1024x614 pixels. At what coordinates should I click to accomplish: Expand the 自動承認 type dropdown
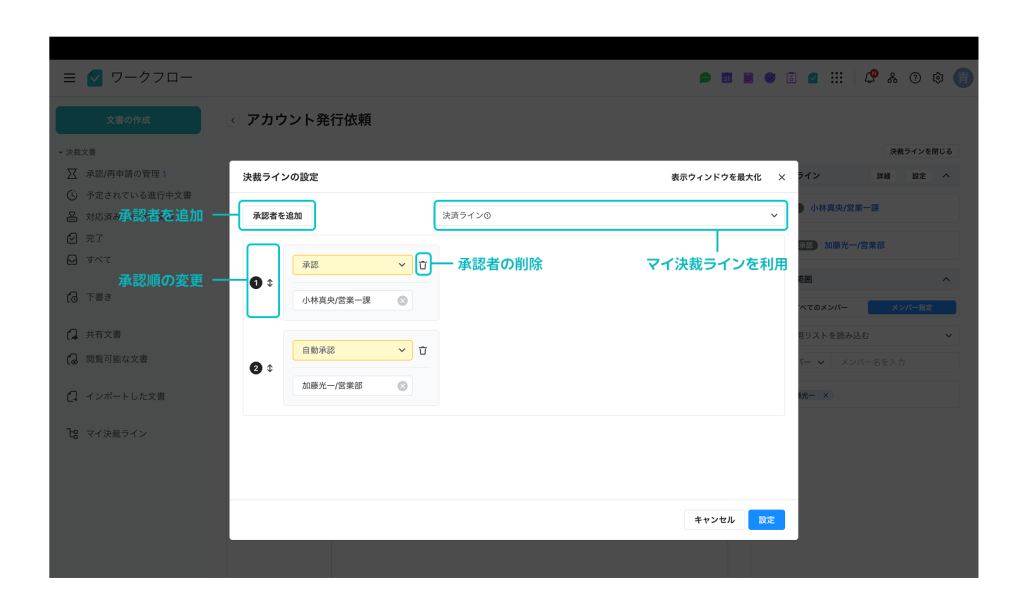point(352,350)
